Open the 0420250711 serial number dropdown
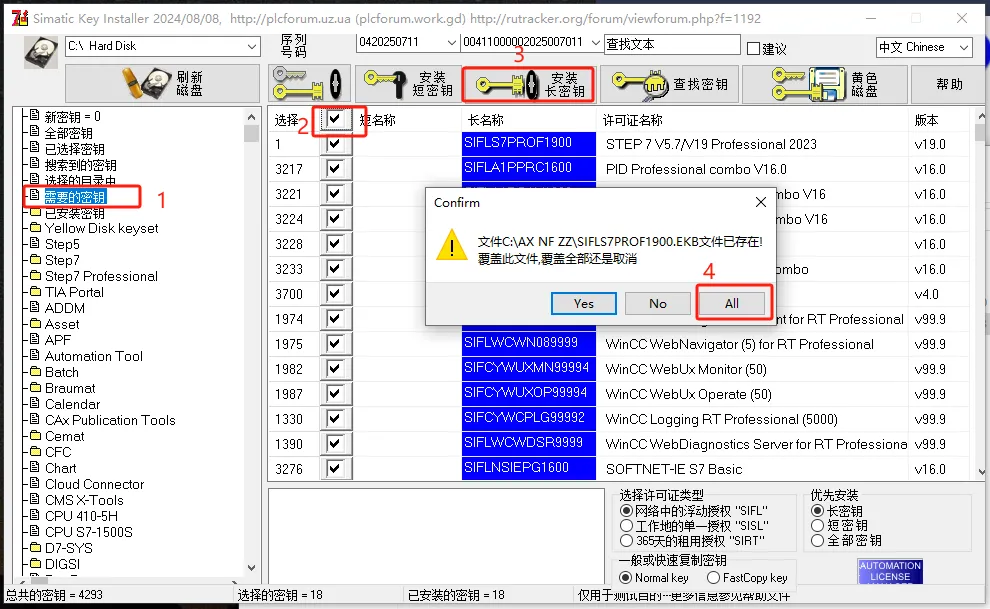 coord(407,42)
